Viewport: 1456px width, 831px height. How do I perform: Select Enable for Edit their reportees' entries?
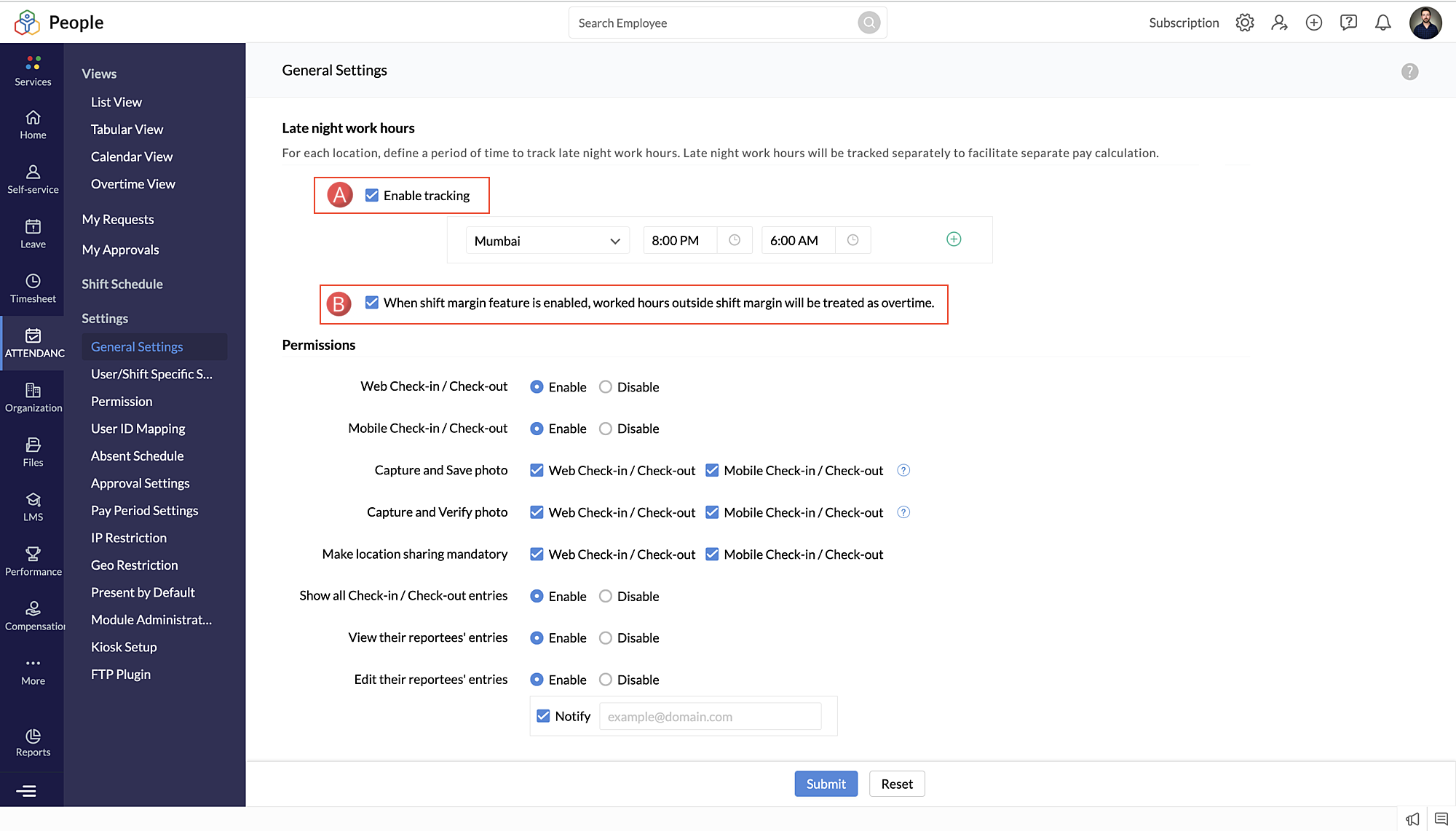coord(537,680)
